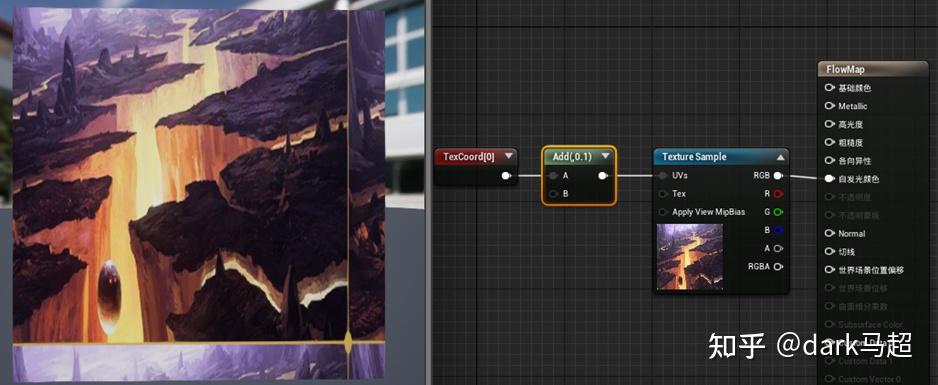Expand the TexCoord[0] node dropdown arrow
Screen dimensions: 938x385
(509, 157)
